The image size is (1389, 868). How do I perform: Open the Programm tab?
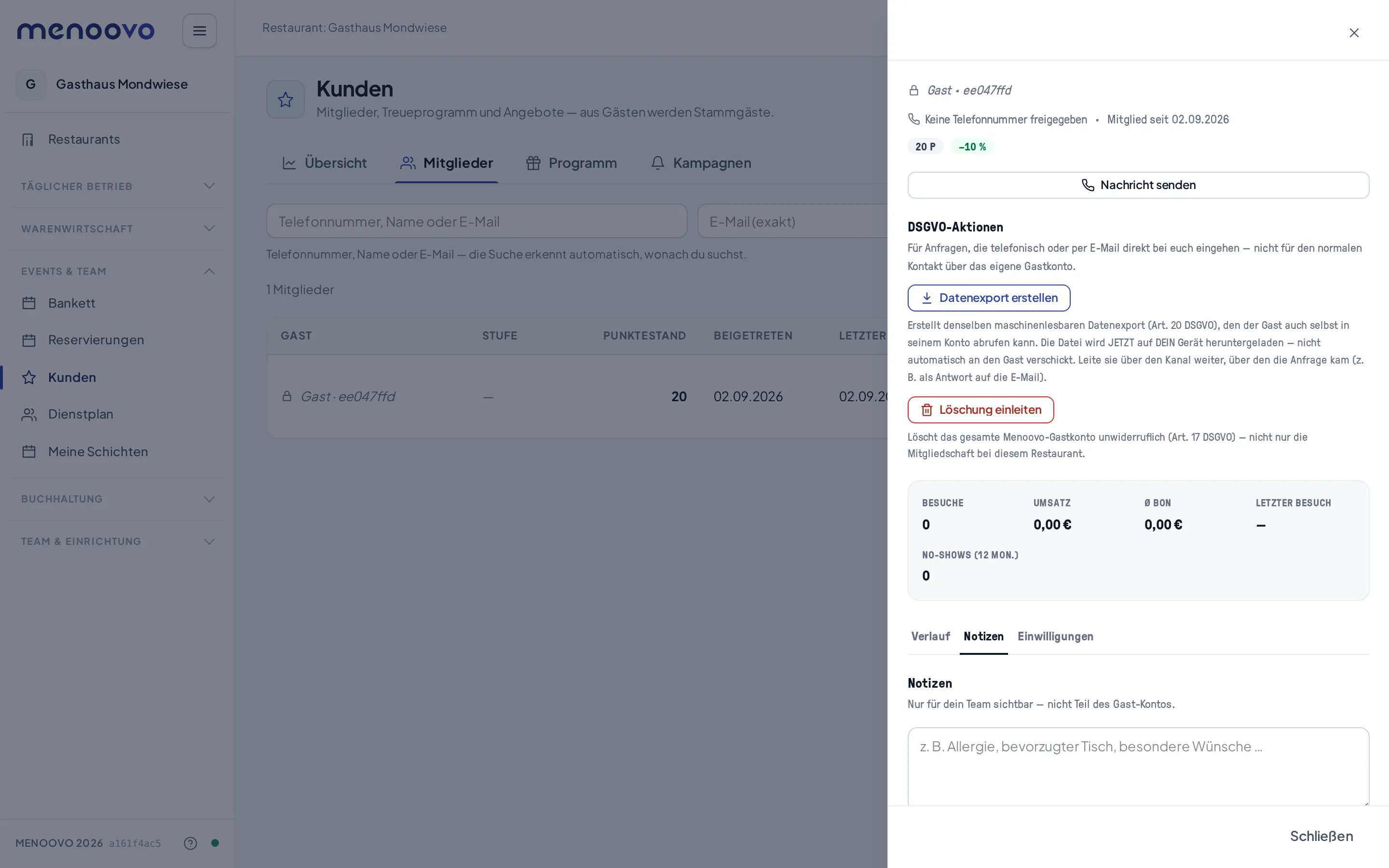pos(571,163)
